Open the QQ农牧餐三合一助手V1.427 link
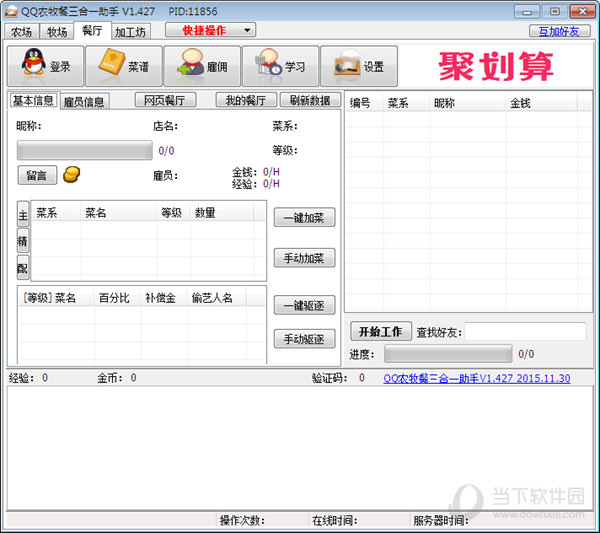Viewport: 600px width, 533px height. click(476, 378)
